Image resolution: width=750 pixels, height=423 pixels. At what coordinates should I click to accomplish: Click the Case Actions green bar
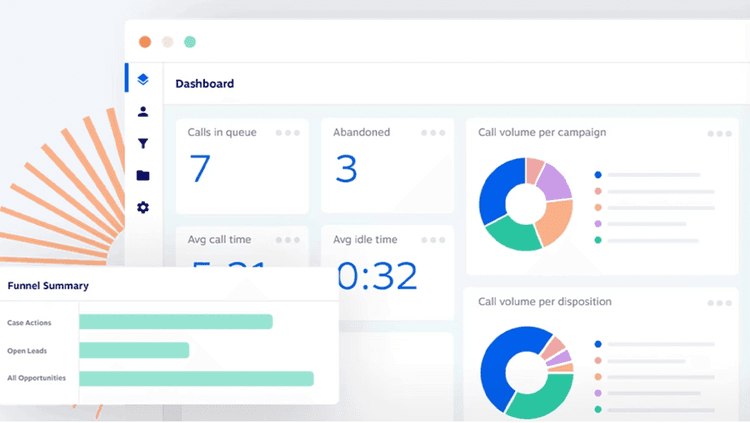(175, 322)
